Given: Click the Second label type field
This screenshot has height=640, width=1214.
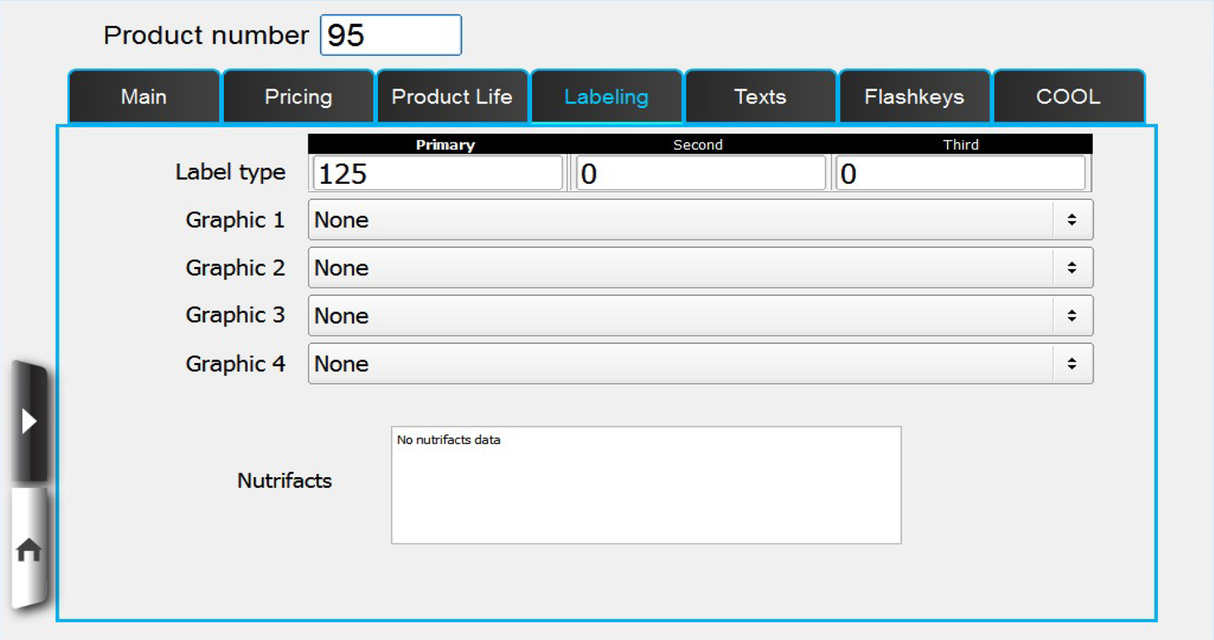Looking at the screenshot, I should [699, 172].
